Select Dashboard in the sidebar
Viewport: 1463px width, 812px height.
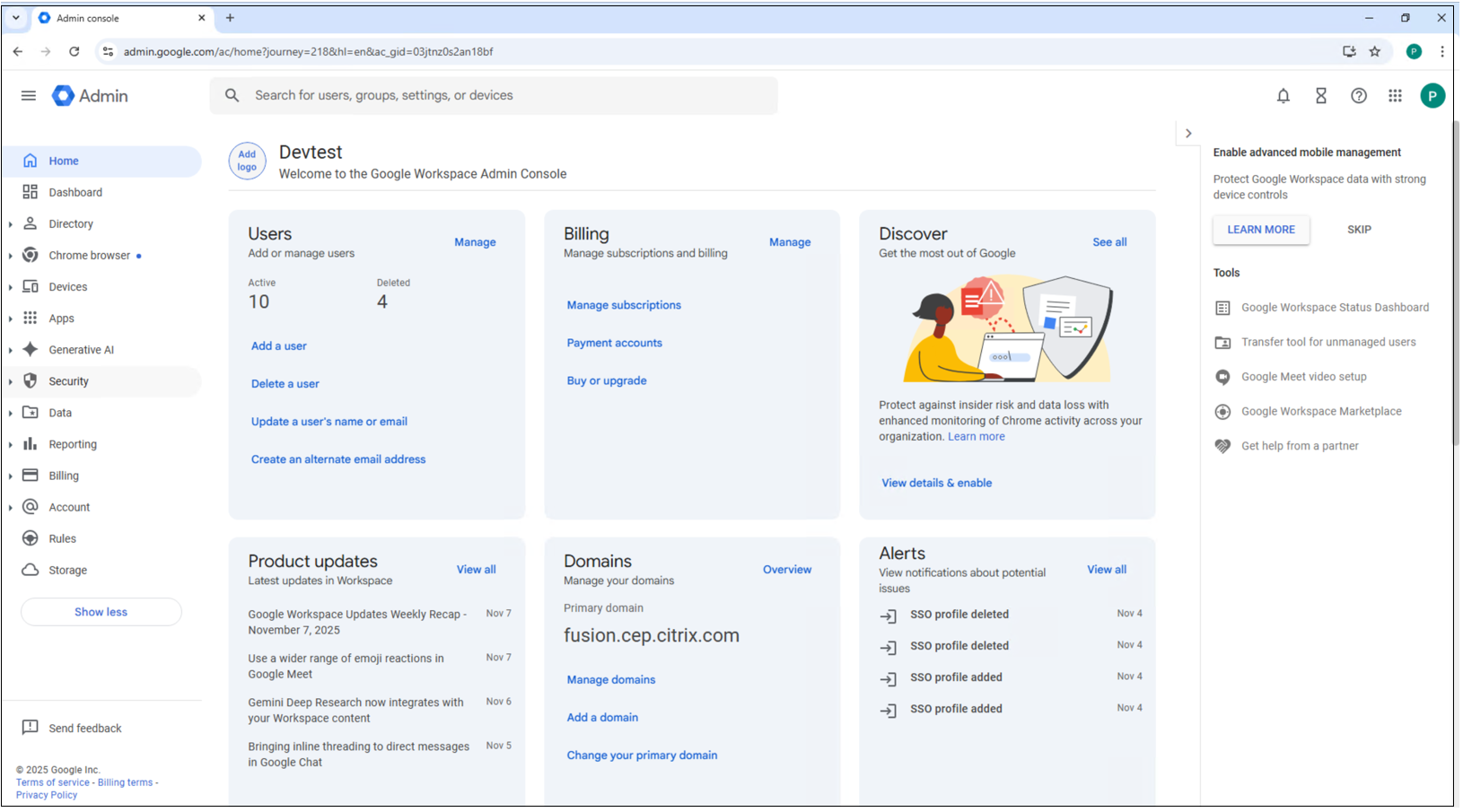pyautogui.click(x=75, y=193)
